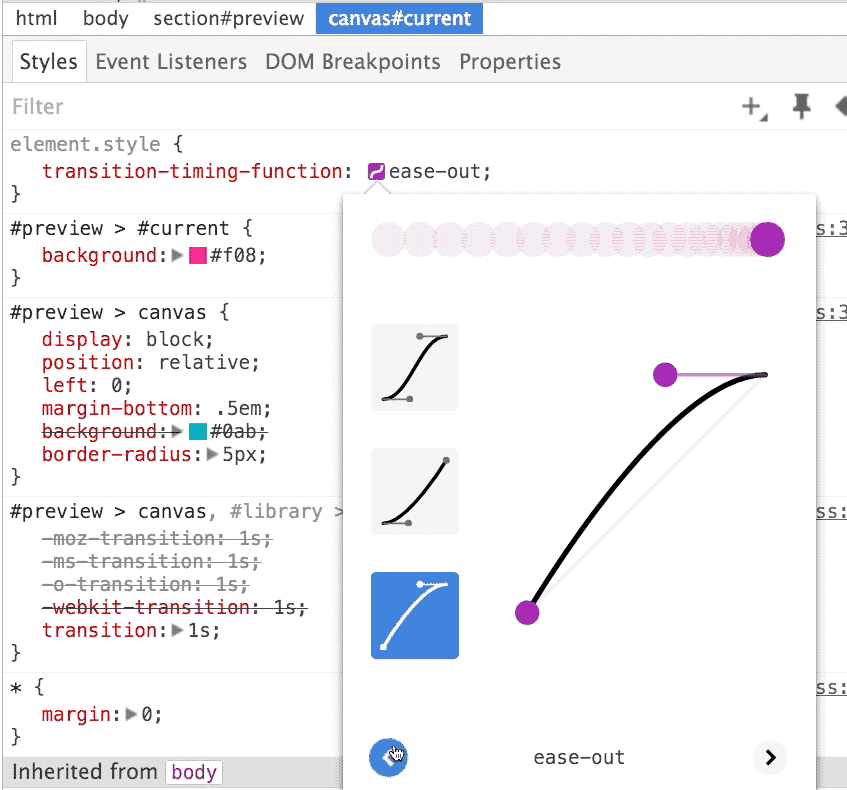
Task: Open the Properties tab
Action: 510,62
